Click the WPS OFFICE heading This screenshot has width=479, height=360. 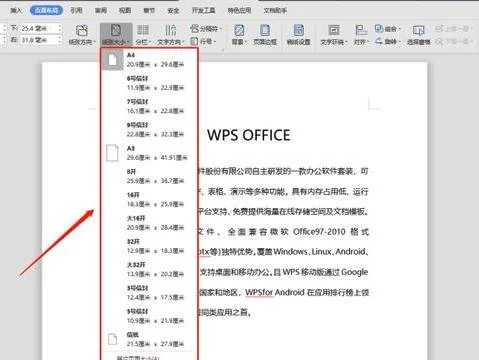pos(249,135)
